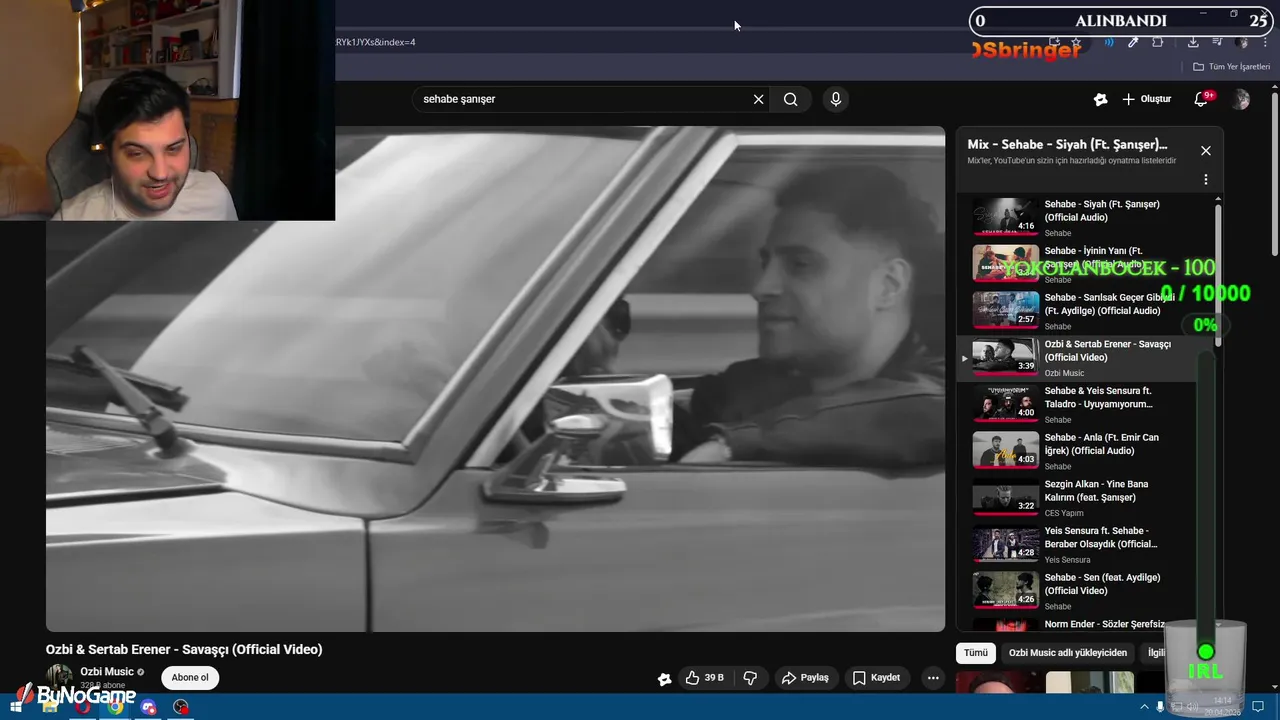
Task: Play Sezgin Alkan - Yine Bana Kalırım
Action: click(1084, 498)
